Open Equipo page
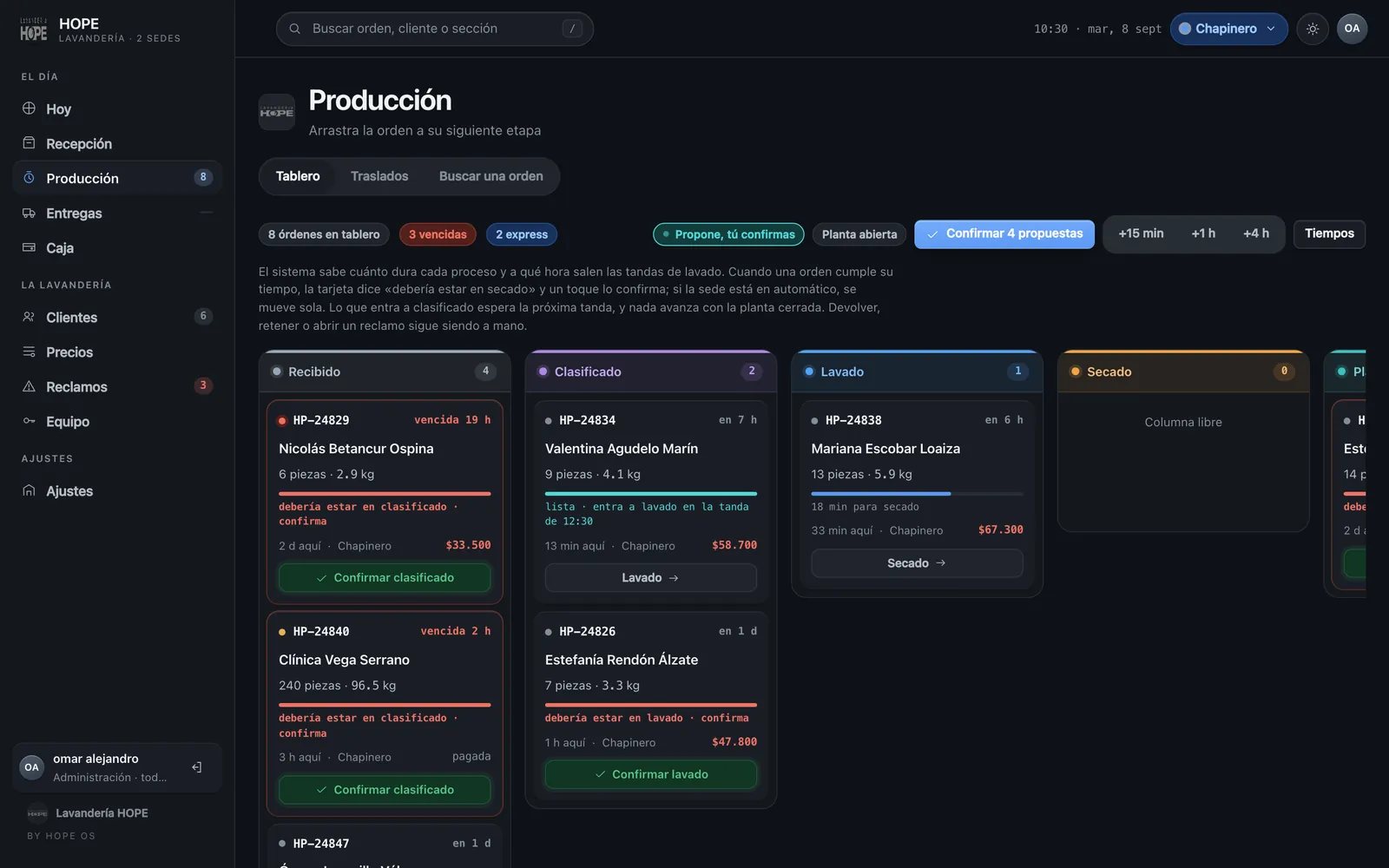 (117, 421)
